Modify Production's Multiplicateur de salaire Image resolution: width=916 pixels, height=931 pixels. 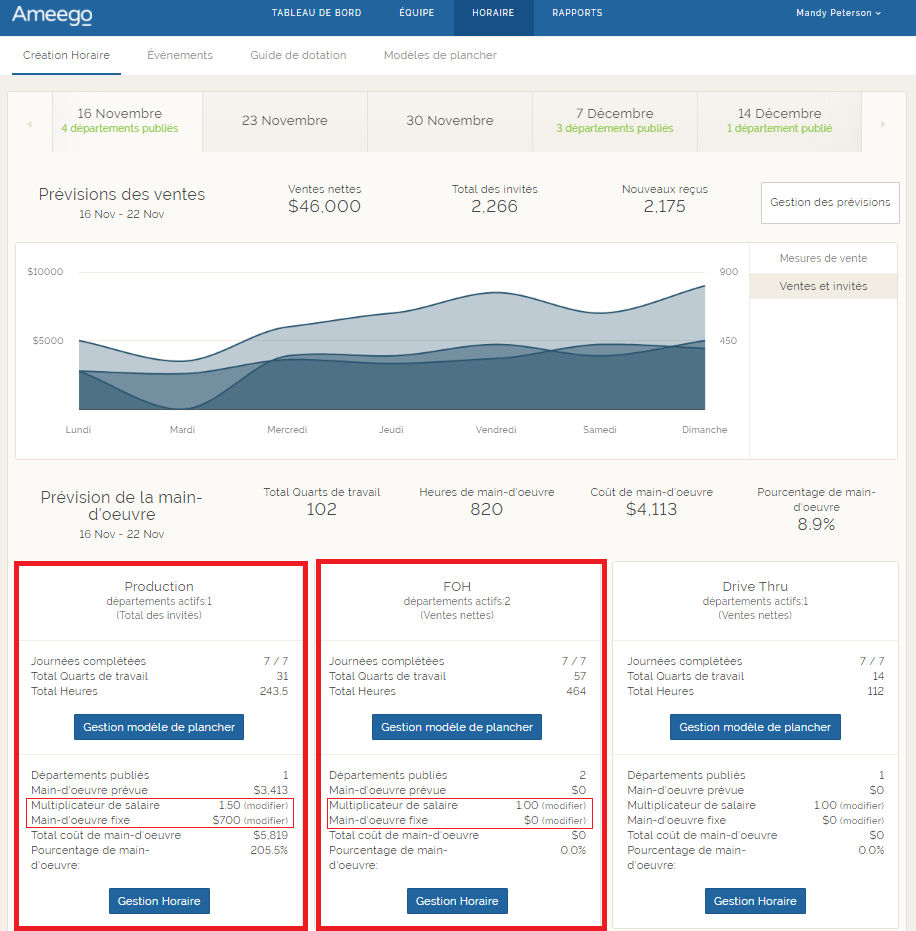(x=266, y=806)
